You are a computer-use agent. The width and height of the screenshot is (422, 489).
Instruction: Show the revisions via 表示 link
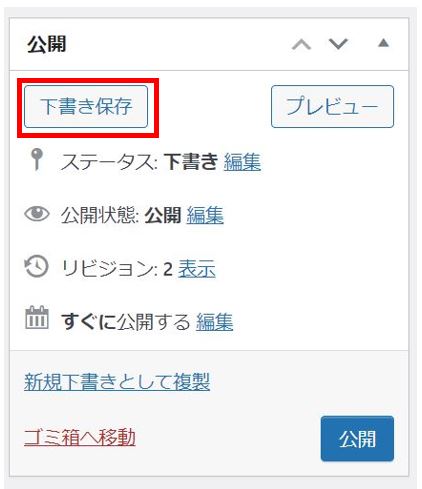click(197, 269)
